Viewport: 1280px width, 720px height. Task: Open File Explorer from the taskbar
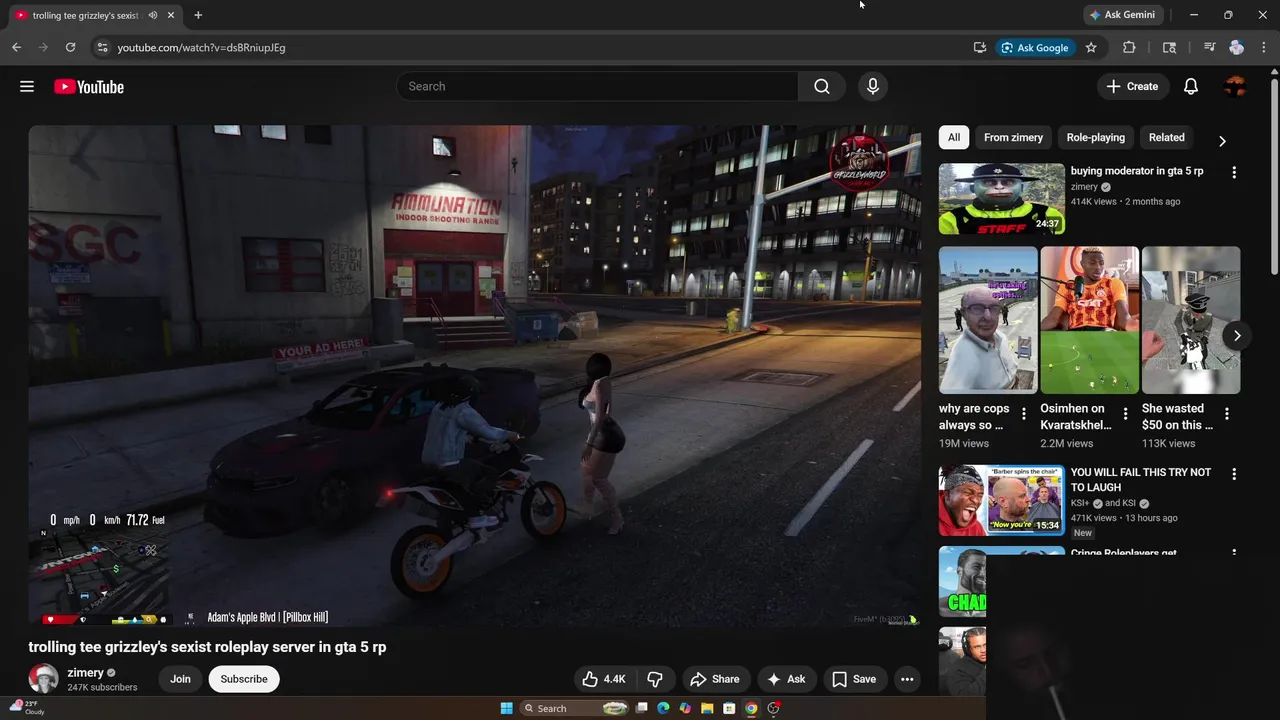[x=707, y=708]
